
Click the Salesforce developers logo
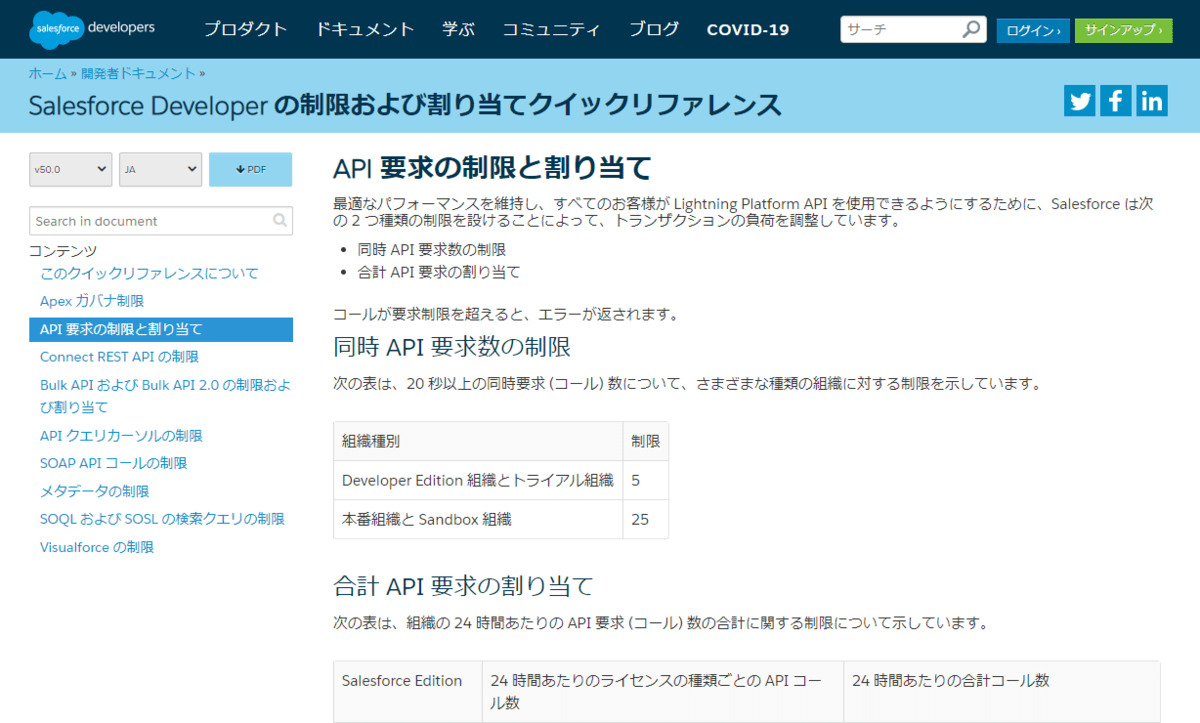90,29
